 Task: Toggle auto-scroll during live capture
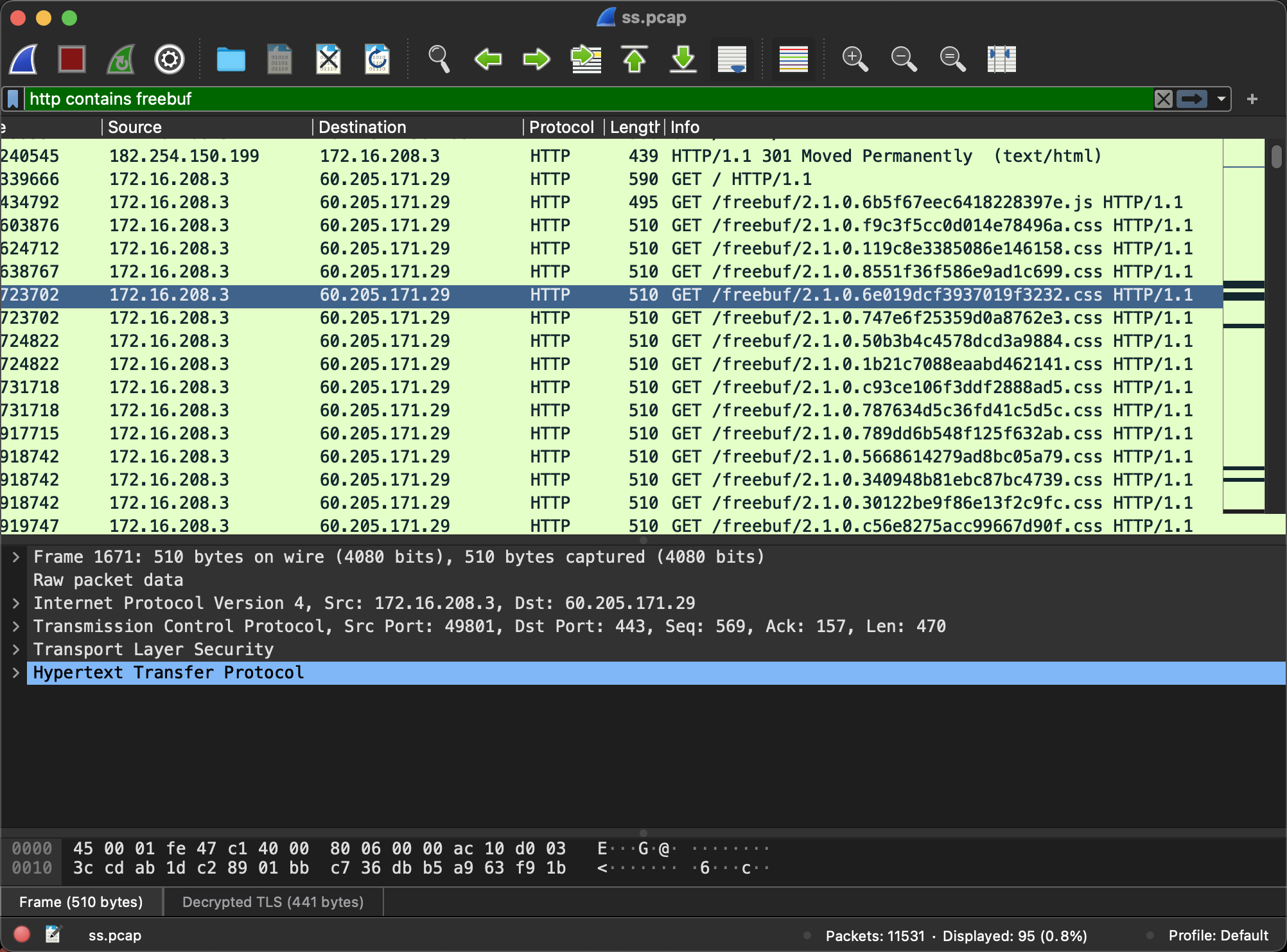(732, 59)
